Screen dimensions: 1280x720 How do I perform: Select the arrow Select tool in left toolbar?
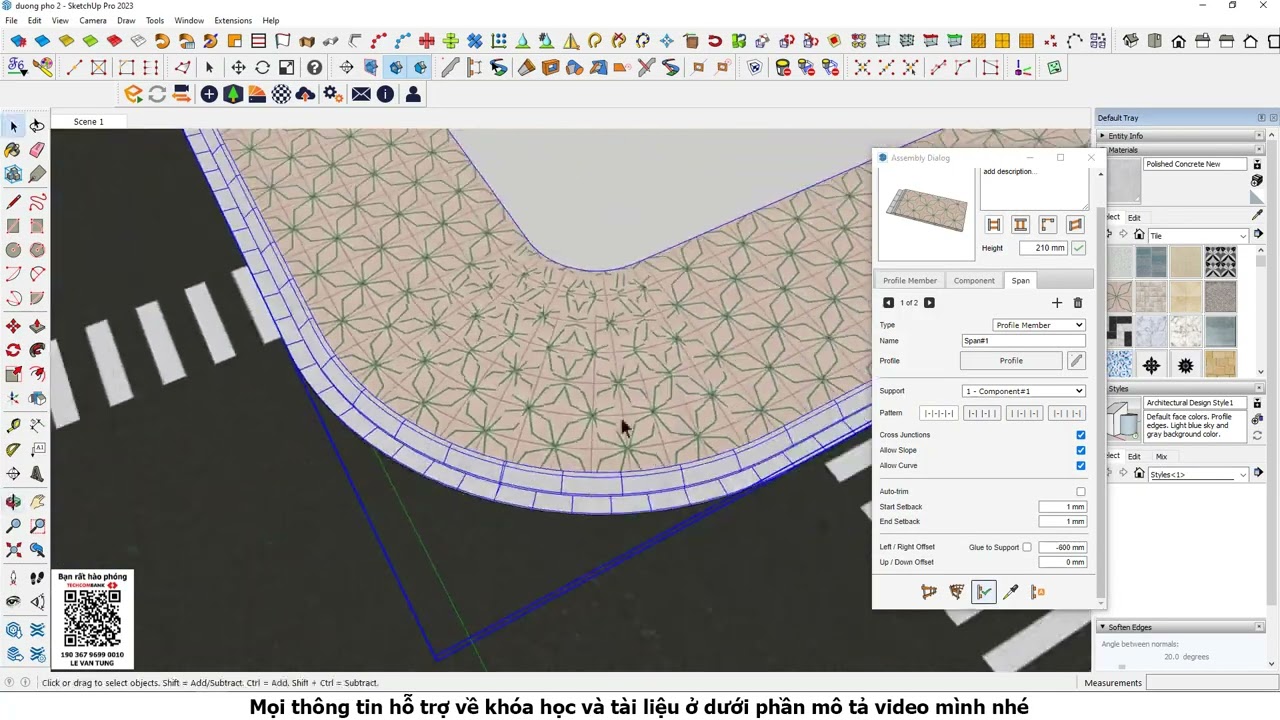13,126
